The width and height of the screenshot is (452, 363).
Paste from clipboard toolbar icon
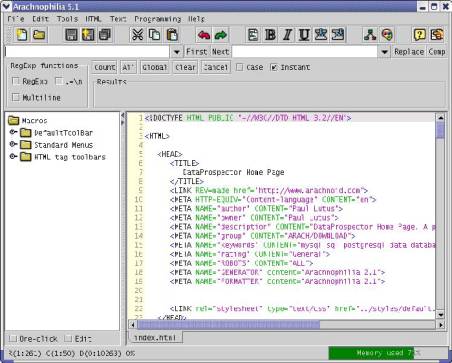(x=172, y=35)
